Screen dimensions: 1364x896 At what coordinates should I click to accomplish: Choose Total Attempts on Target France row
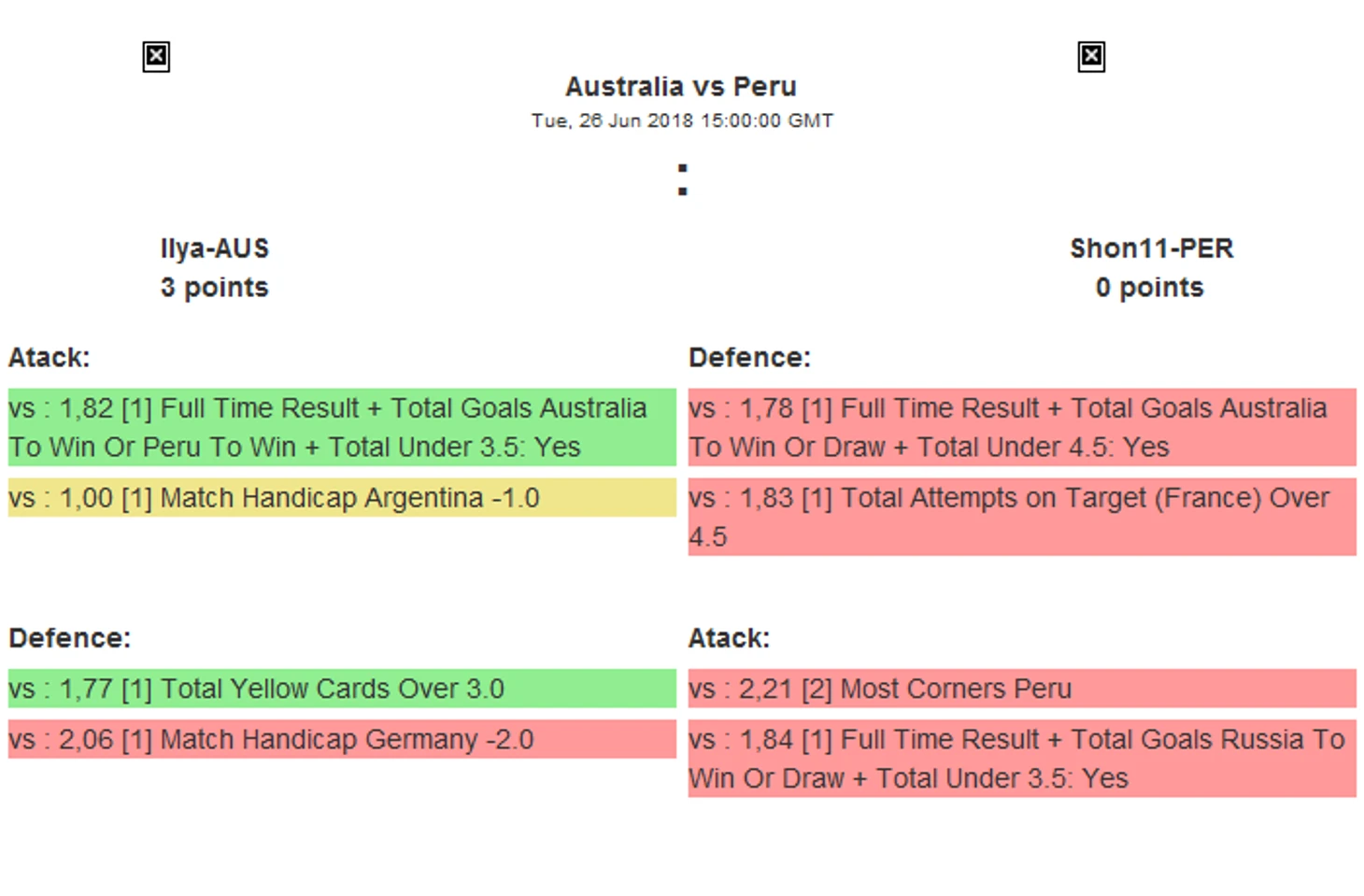click(1022, 517)
